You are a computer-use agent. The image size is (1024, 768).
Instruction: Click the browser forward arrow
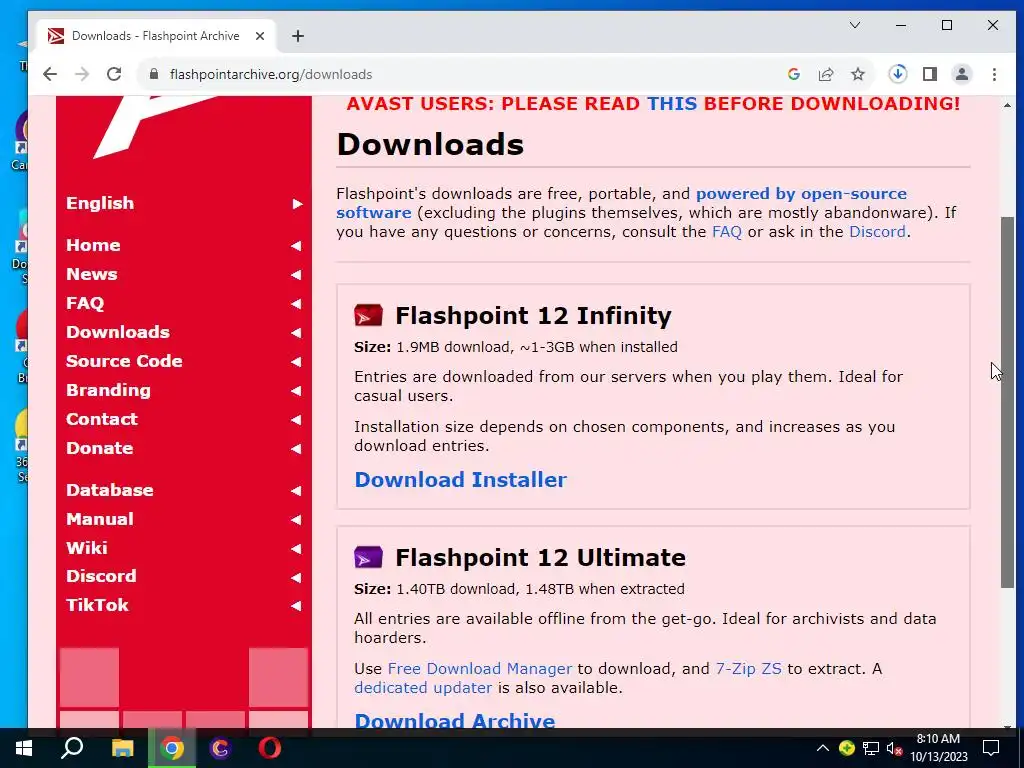(x=82, y=74)
